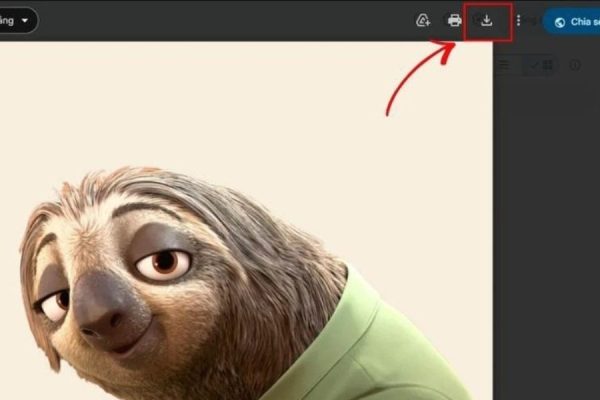Click the add shortcut to Drive icon
This screenshot has width=600, height=400.
[x=423, y=20]
